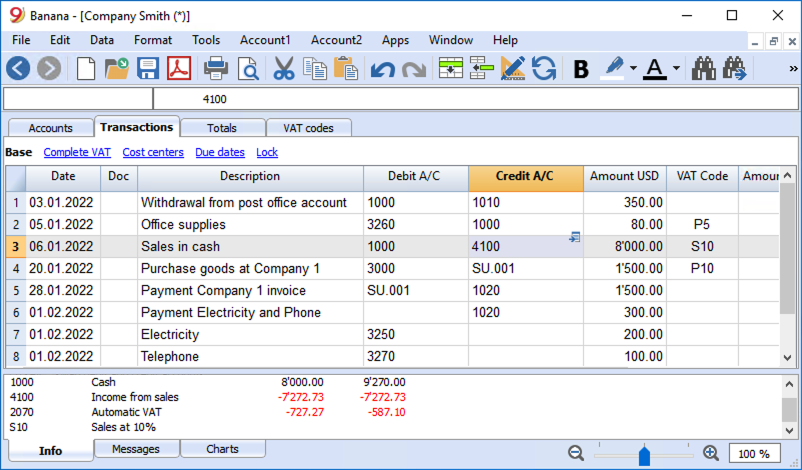Show the Lock view
This screenshot has height=470, width=802.
coord(267,152)
